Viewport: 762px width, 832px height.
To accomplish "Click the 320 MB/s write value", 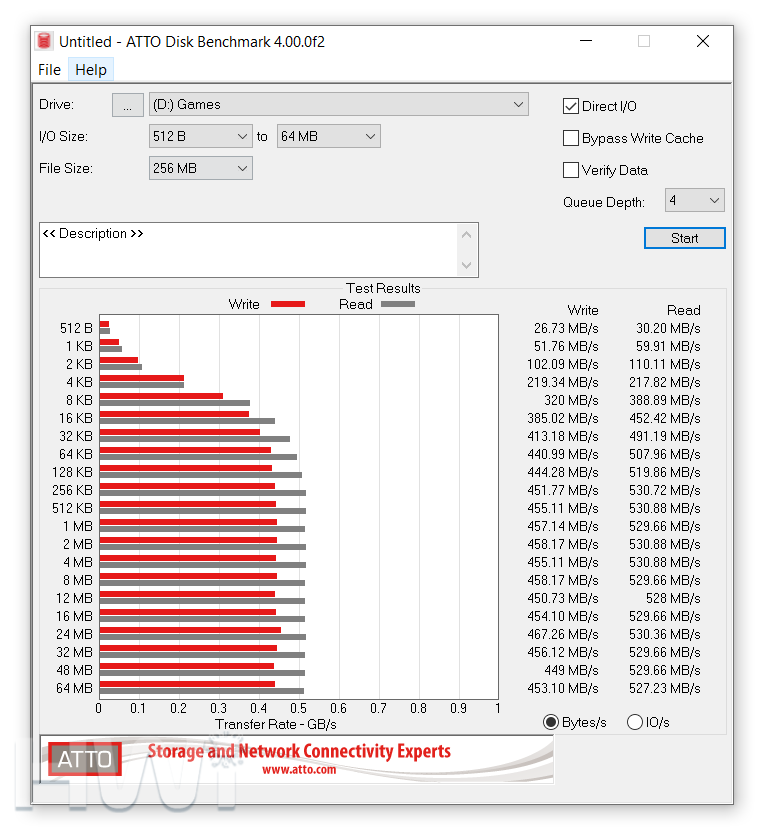I will pyautogui.click(x=571, y=401).
